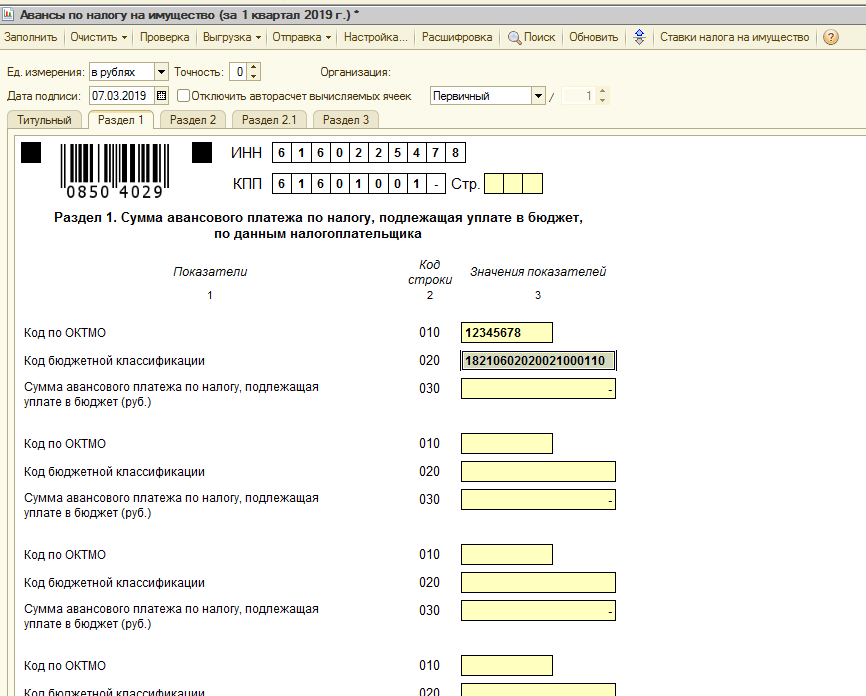Click the Заполнить button

tap(30, 38)
